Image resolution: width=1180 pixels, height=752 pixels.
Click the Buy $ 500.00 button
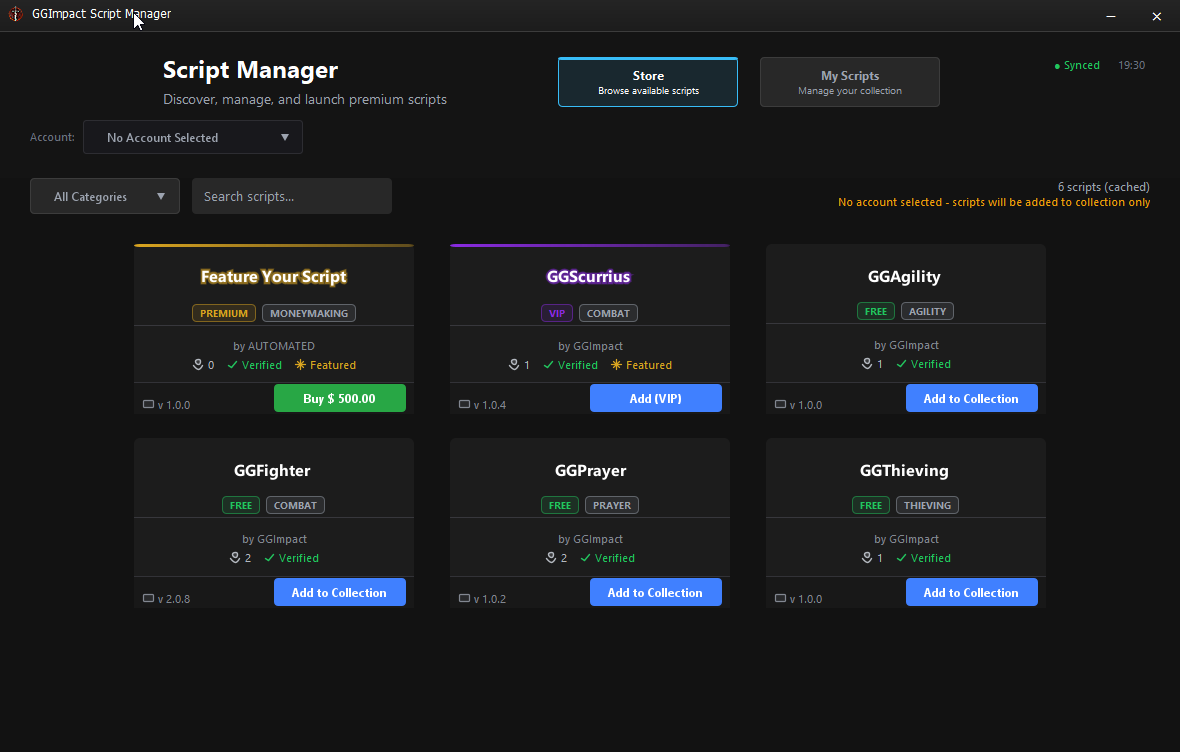pyautogui.click(x=339, y=398)
